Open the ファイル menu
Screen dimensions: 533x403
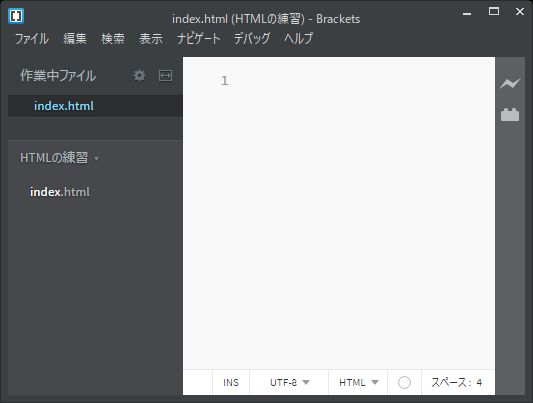coord(32,38)
